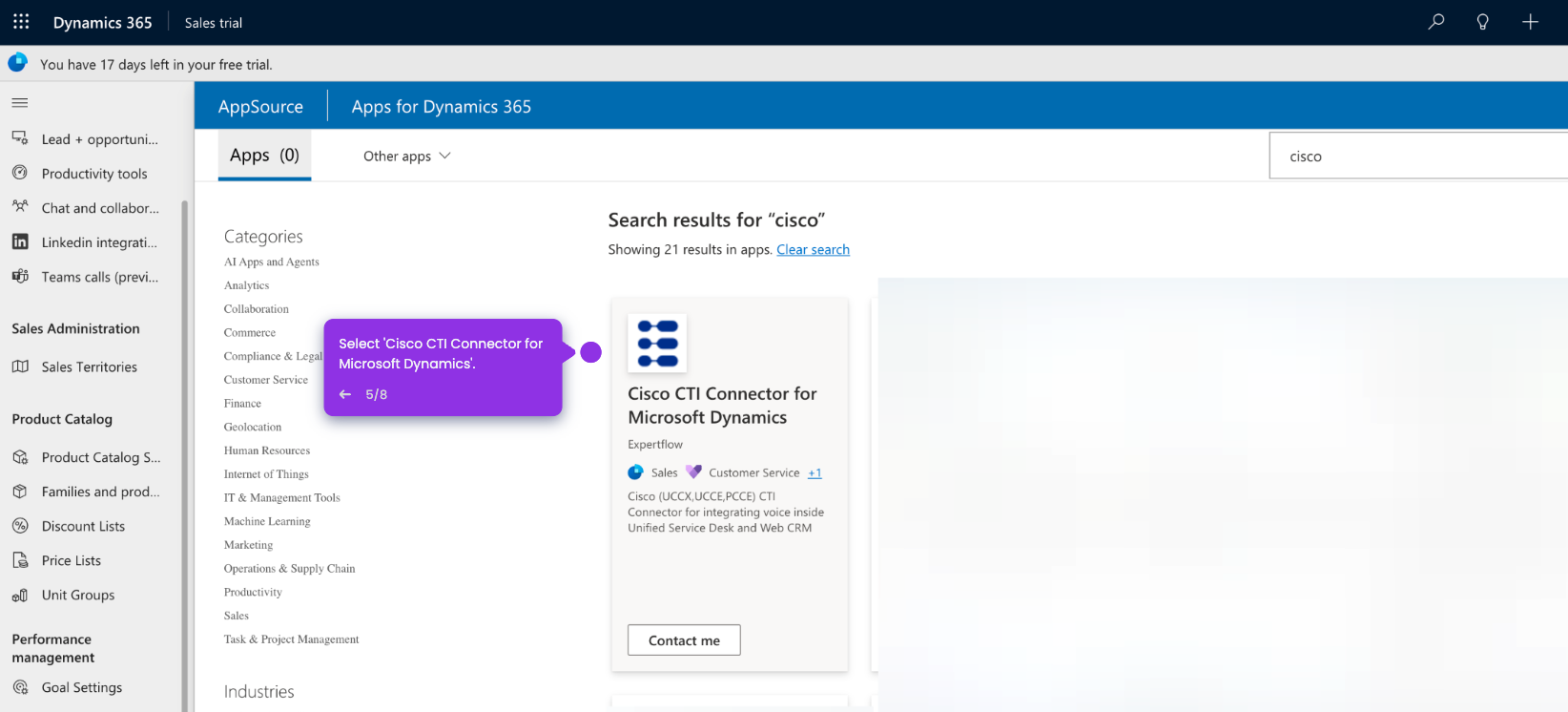Click the Sales trial app name
Image resolution: width=1568 pixels, height=712 pixels.
(x=214, y=22)
